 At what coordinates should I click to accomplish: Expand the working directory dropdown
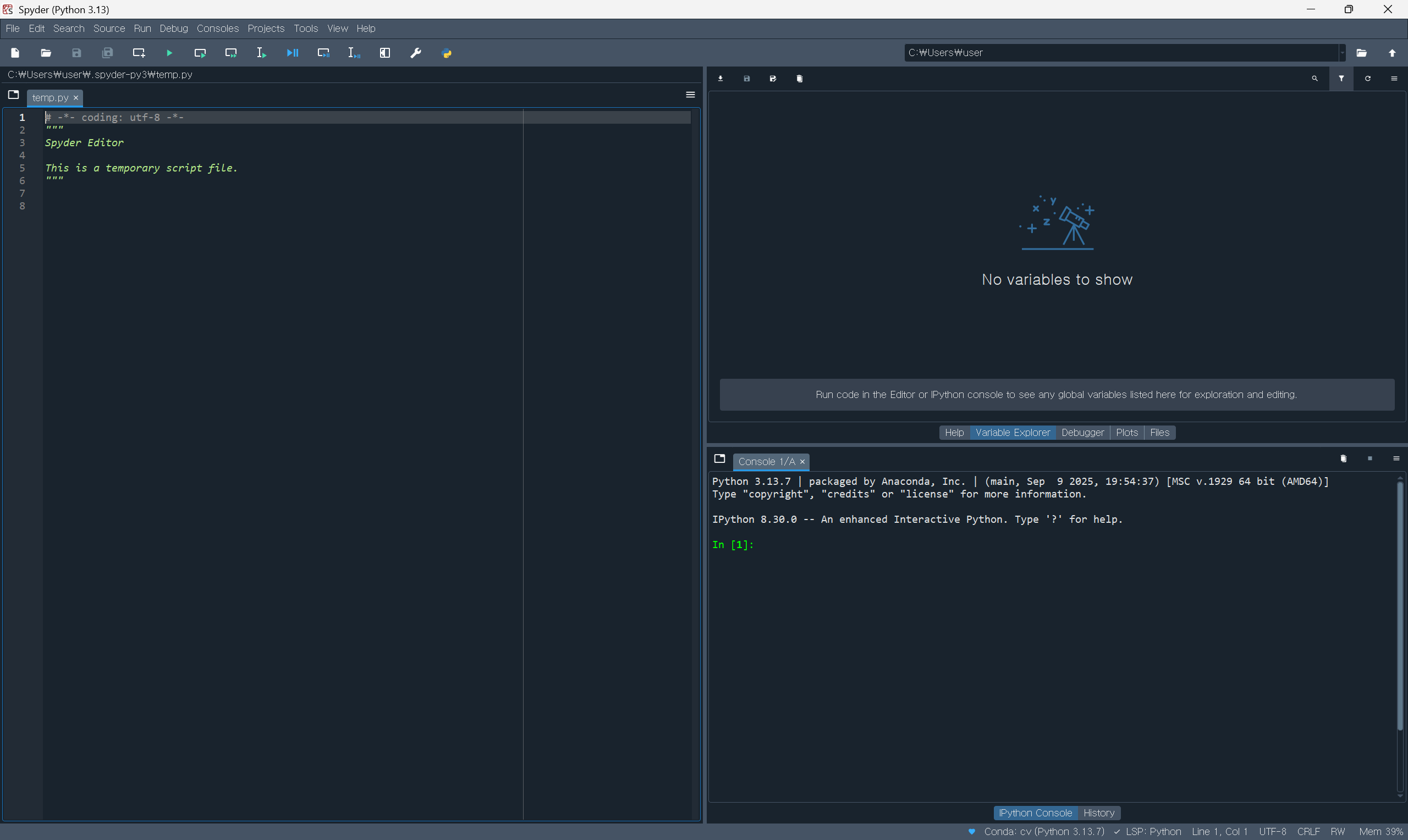tap(1342, 53)
